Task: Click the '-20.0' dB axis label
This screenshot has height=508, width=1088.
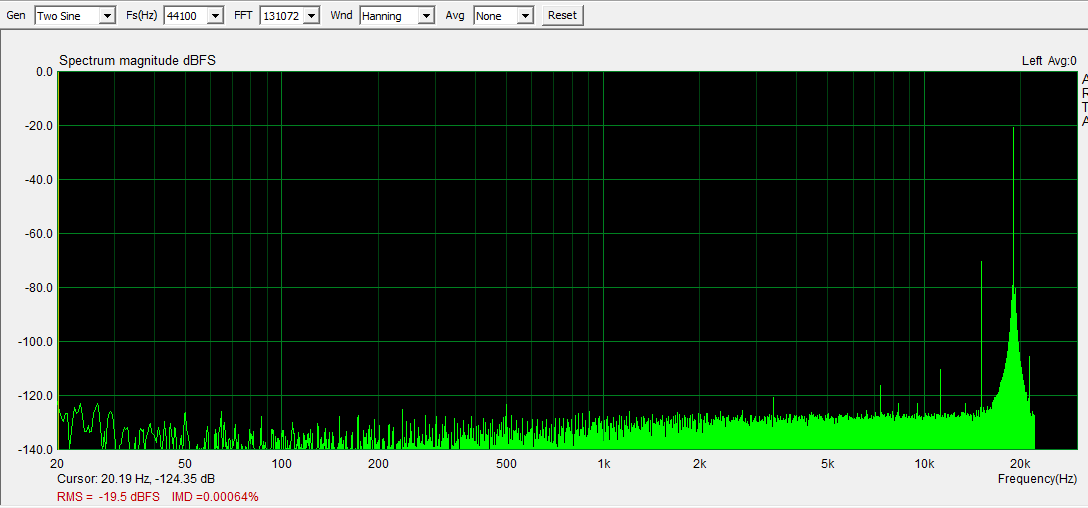Action: pyautogui.click(x=40, y=126)
